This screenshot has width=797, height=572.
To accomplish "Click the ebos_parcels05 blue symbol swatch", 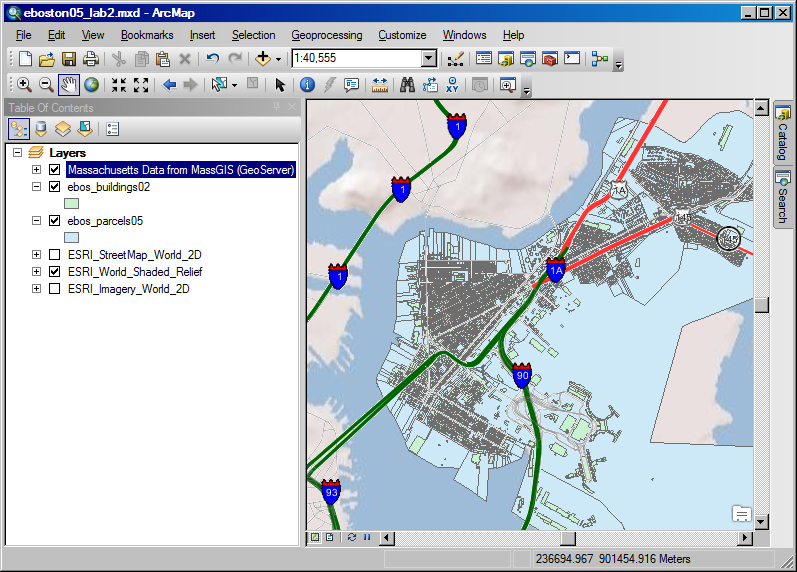I will pos(72,238).
